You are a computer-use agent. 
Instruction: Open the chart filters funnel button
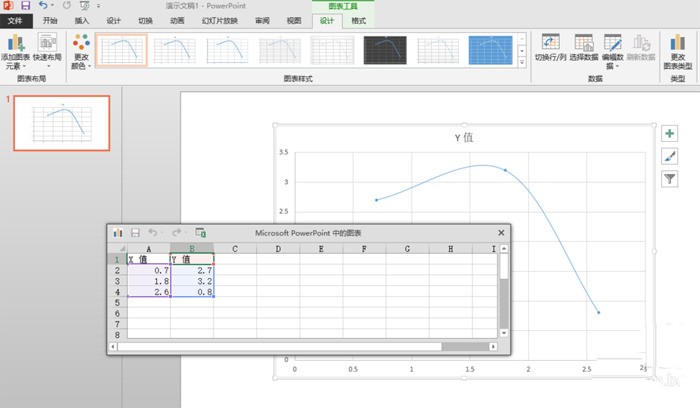pyautogui.click(x=669, y=179)
